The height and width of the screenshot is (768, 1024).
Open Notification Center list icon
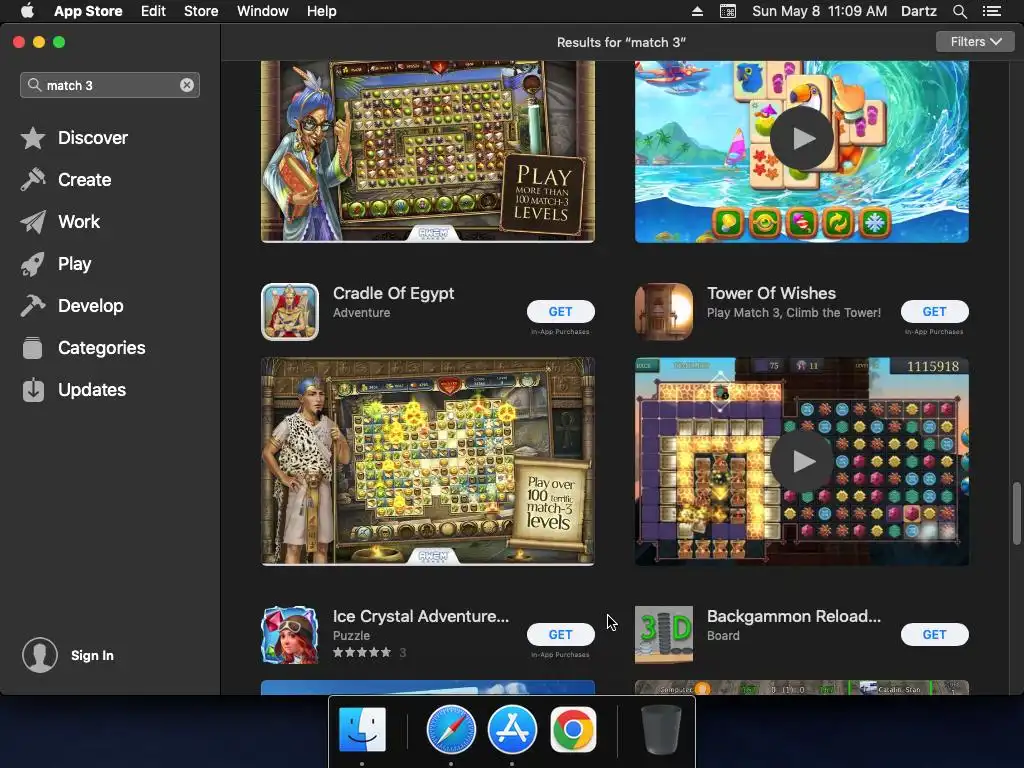992,11
